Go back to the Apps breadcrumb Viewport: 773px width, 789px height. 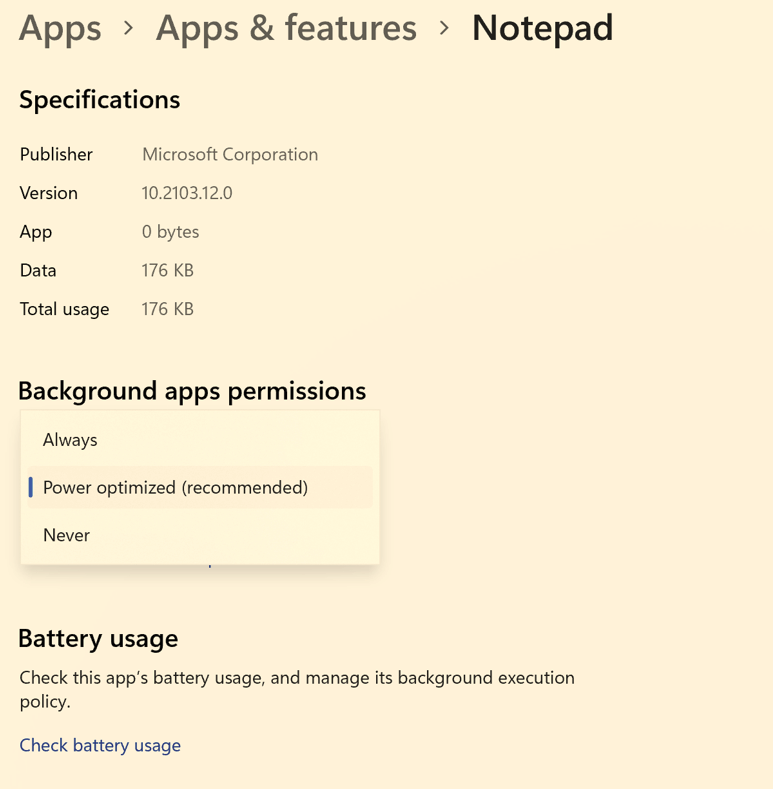(x=60, y=28)
